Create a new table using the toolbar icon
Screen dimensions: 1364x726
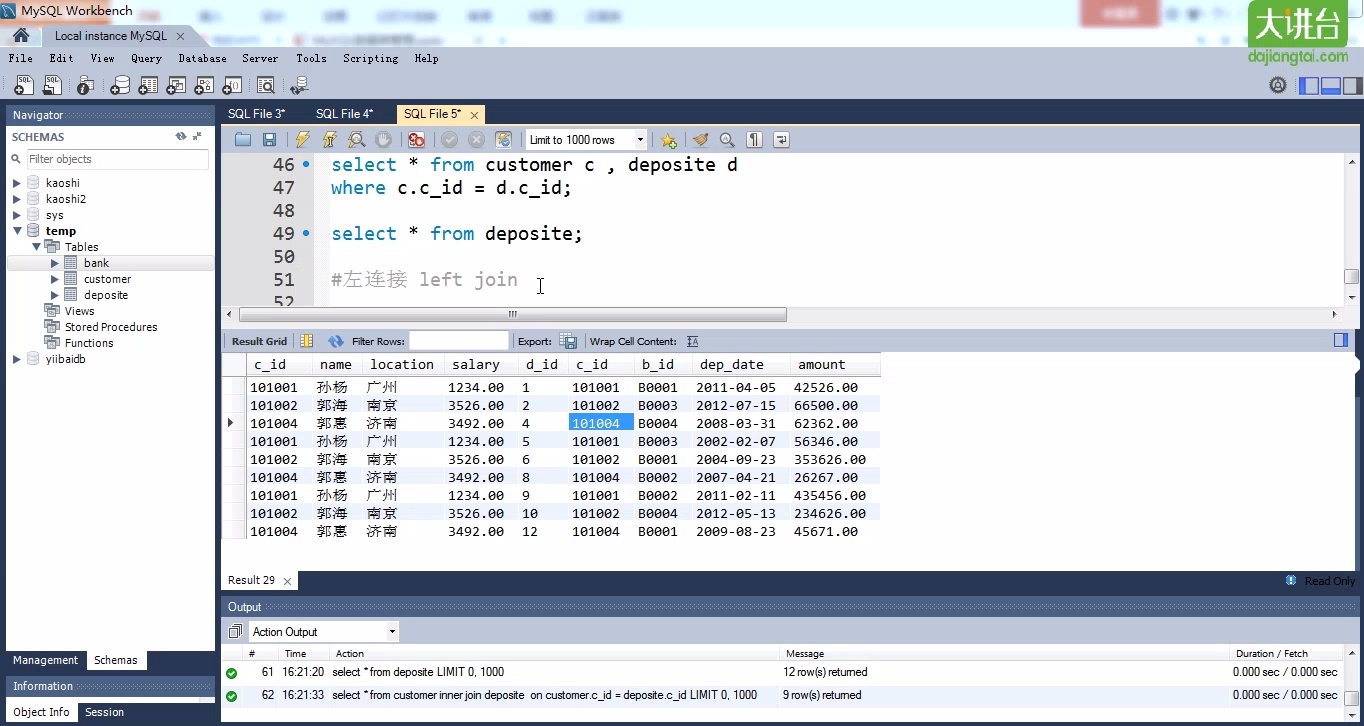(x=147, y=85)
